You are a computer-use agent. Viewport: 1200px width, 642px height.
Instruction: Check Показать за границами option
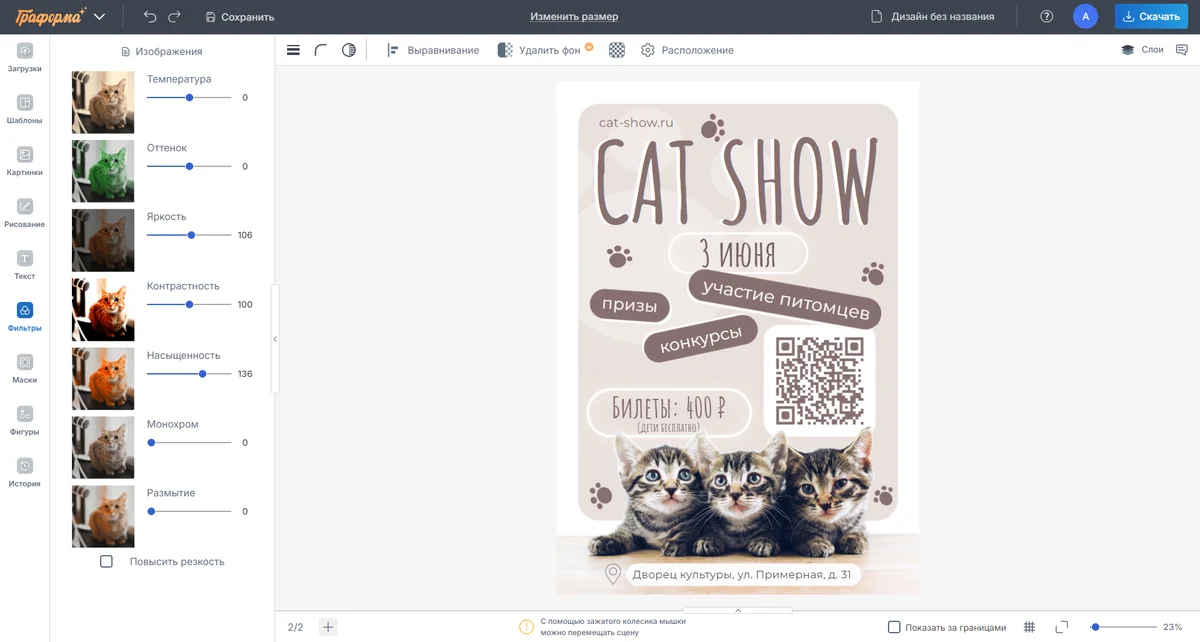[894, 627]
